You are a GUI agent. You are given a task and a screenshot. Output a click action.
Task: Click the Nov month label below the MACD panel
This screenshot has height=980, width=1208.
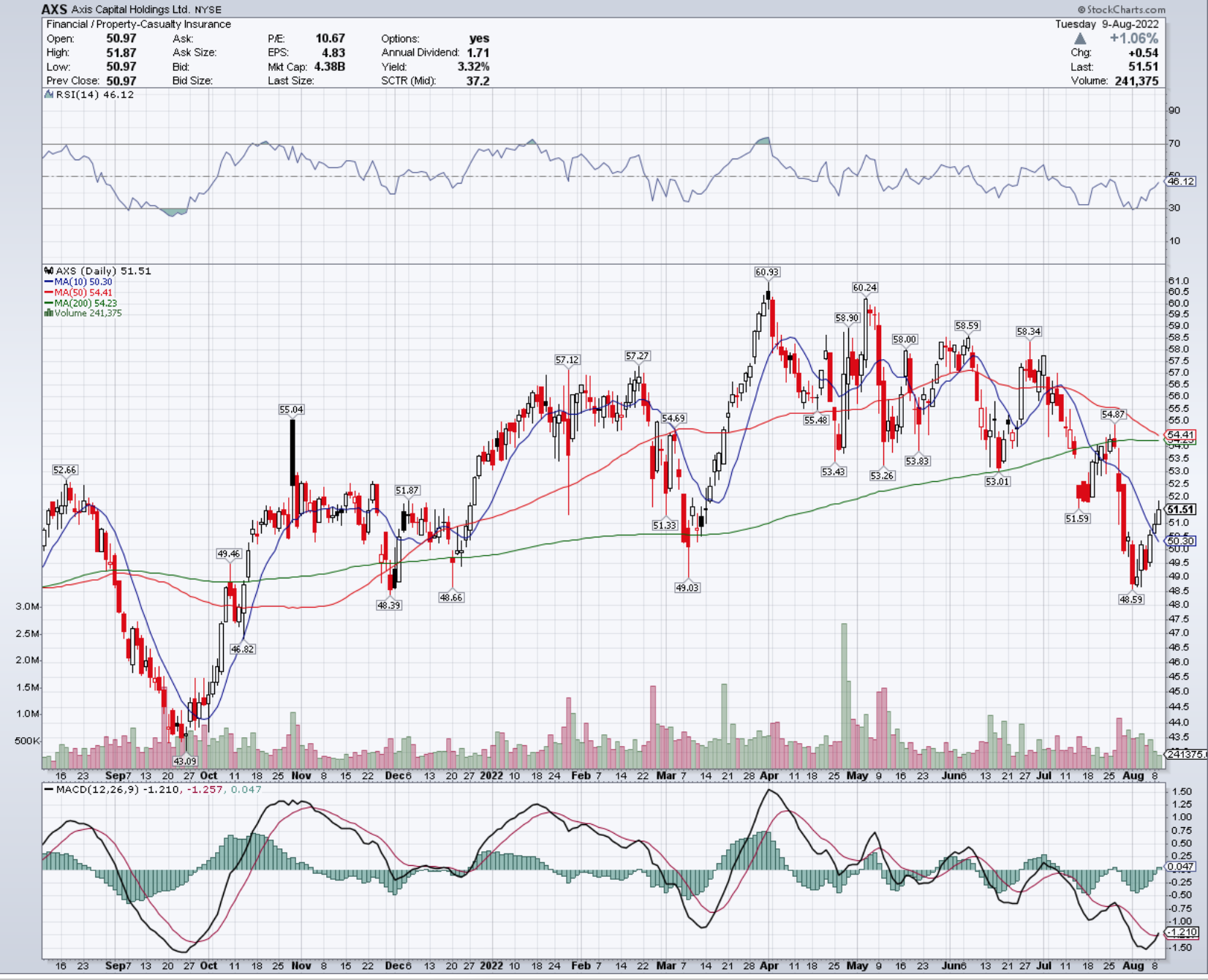click(301, 965)
